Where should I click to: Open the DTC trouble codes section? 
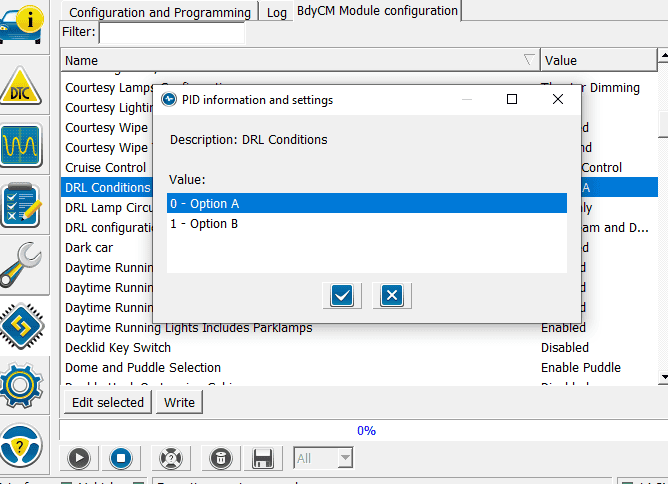20,86
